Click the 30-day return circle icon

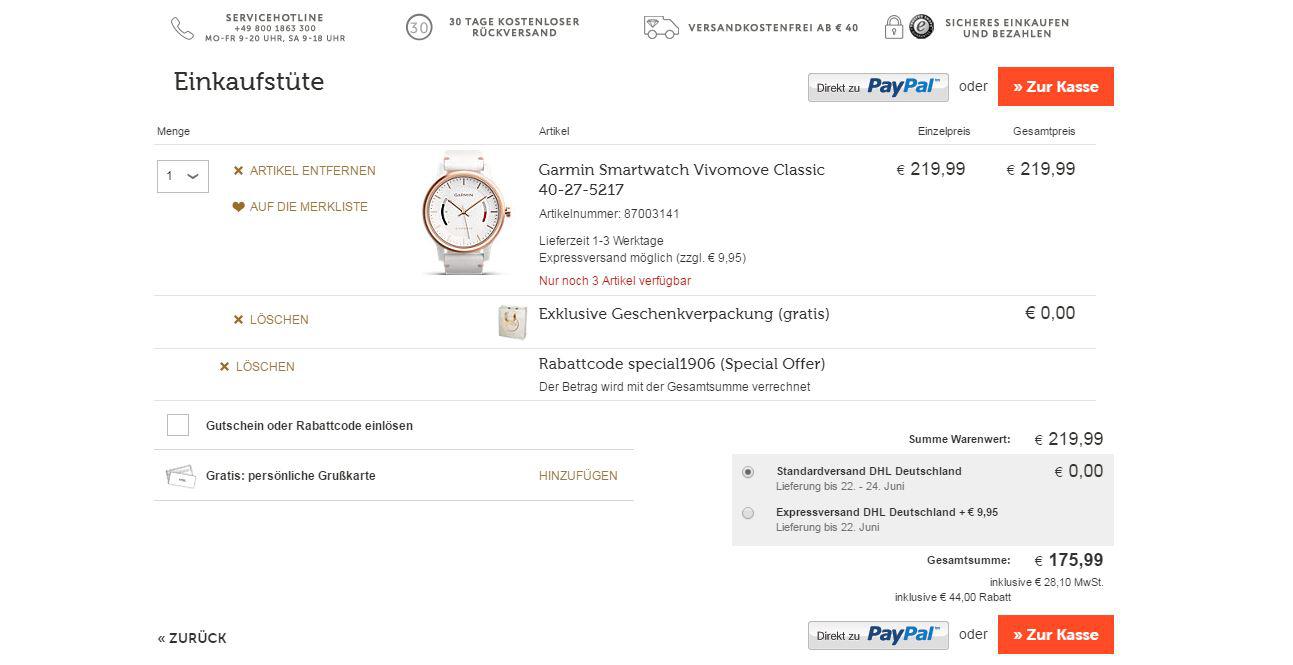coord(419,28)
